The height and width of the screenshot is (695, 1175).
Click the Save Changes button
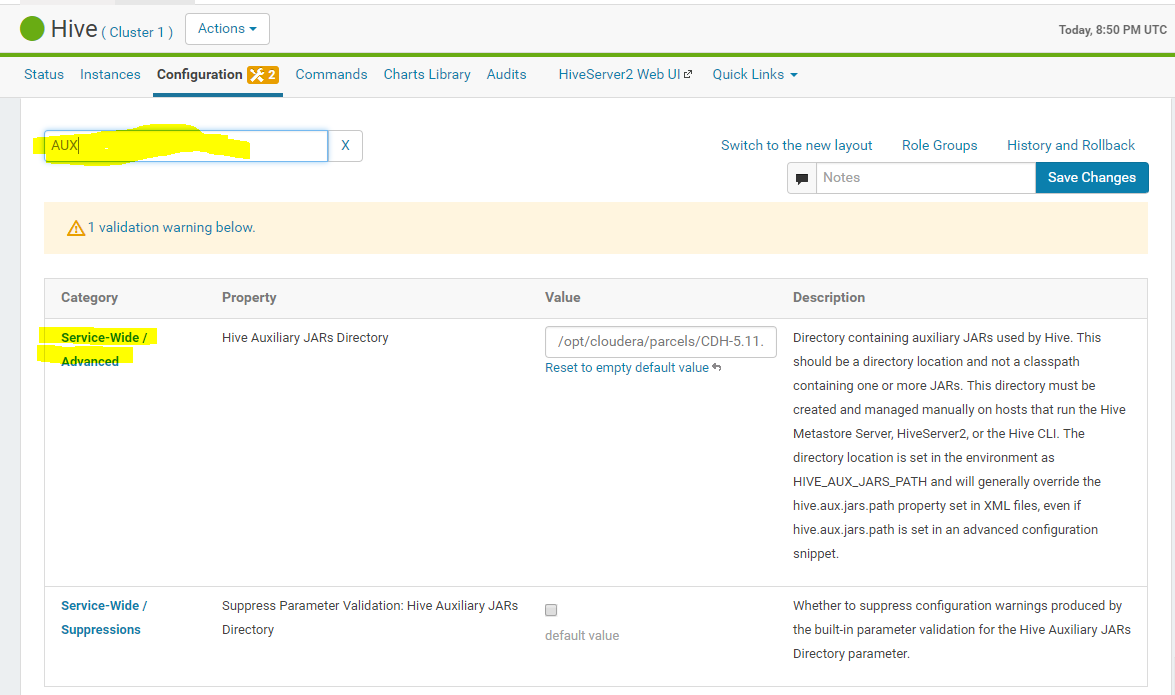pyautogui.click(x=1092, y=178)
